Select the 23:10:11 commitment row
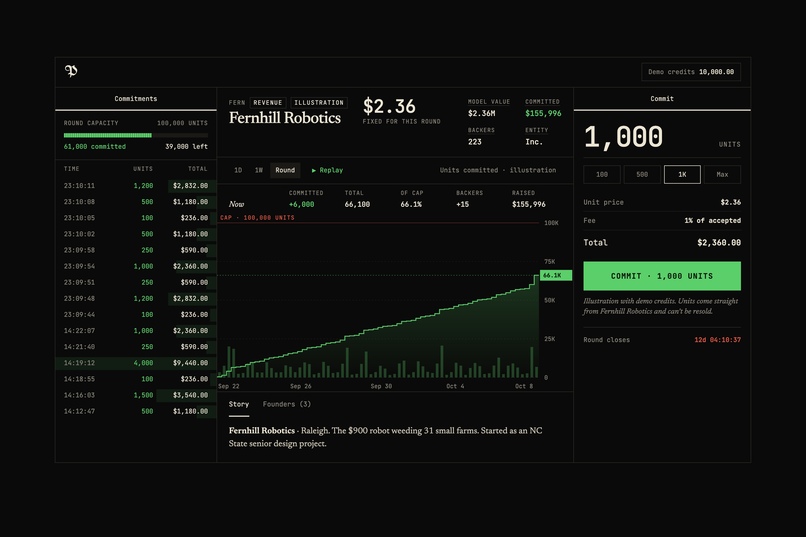Screen dimensions: 806x537 pyautogui.click(x=136, y=186)
